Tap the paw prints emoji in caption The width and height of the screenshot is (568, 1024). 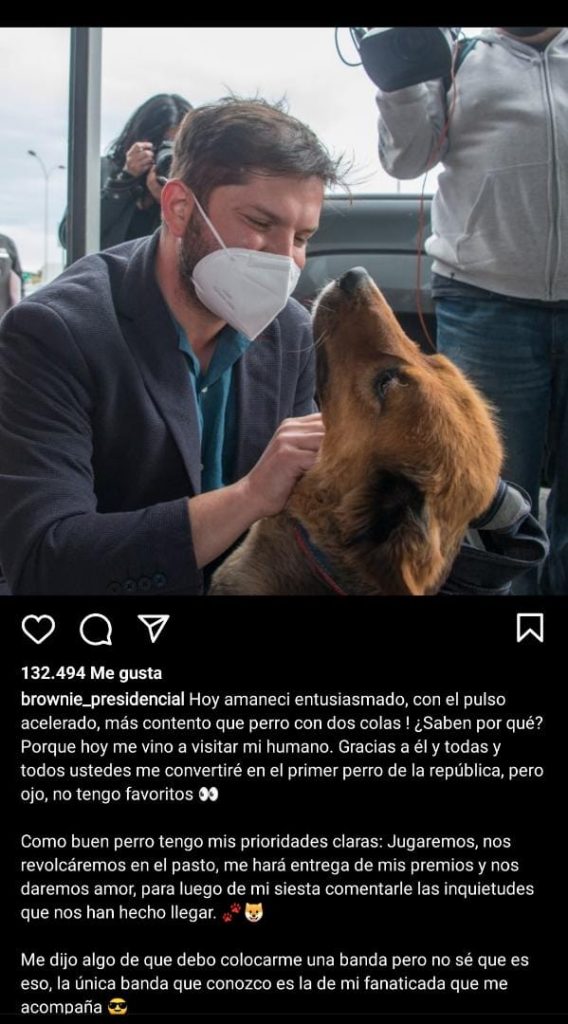231,912
